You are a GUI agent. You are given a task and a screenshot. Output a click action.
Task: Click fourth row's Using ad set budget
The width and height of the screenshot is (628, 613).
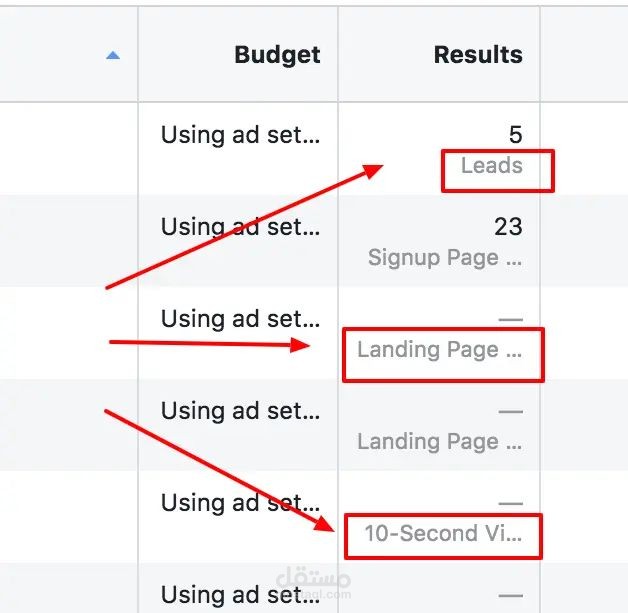click(240, 411)
